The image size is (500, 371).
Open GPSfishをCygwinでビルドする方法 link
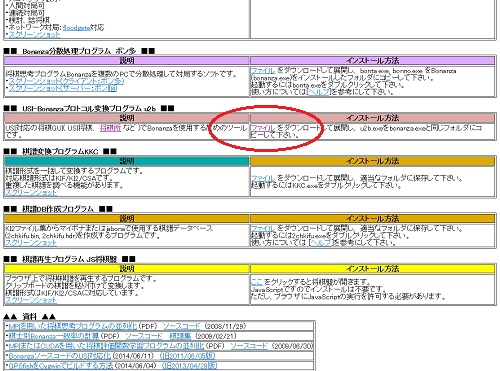pos(61,366)
